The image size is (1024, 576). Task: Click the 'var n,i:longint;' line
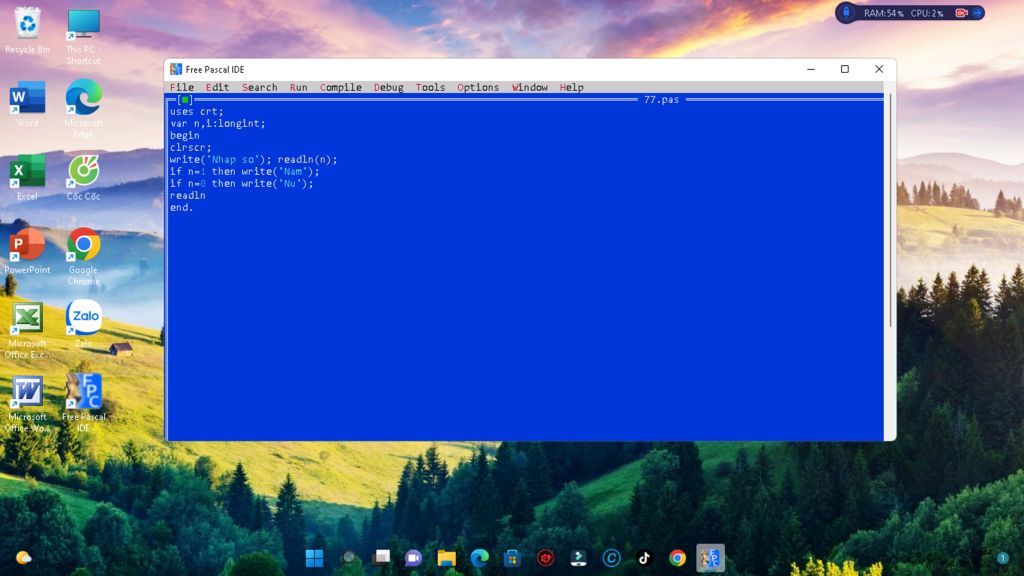pos(217,123)
